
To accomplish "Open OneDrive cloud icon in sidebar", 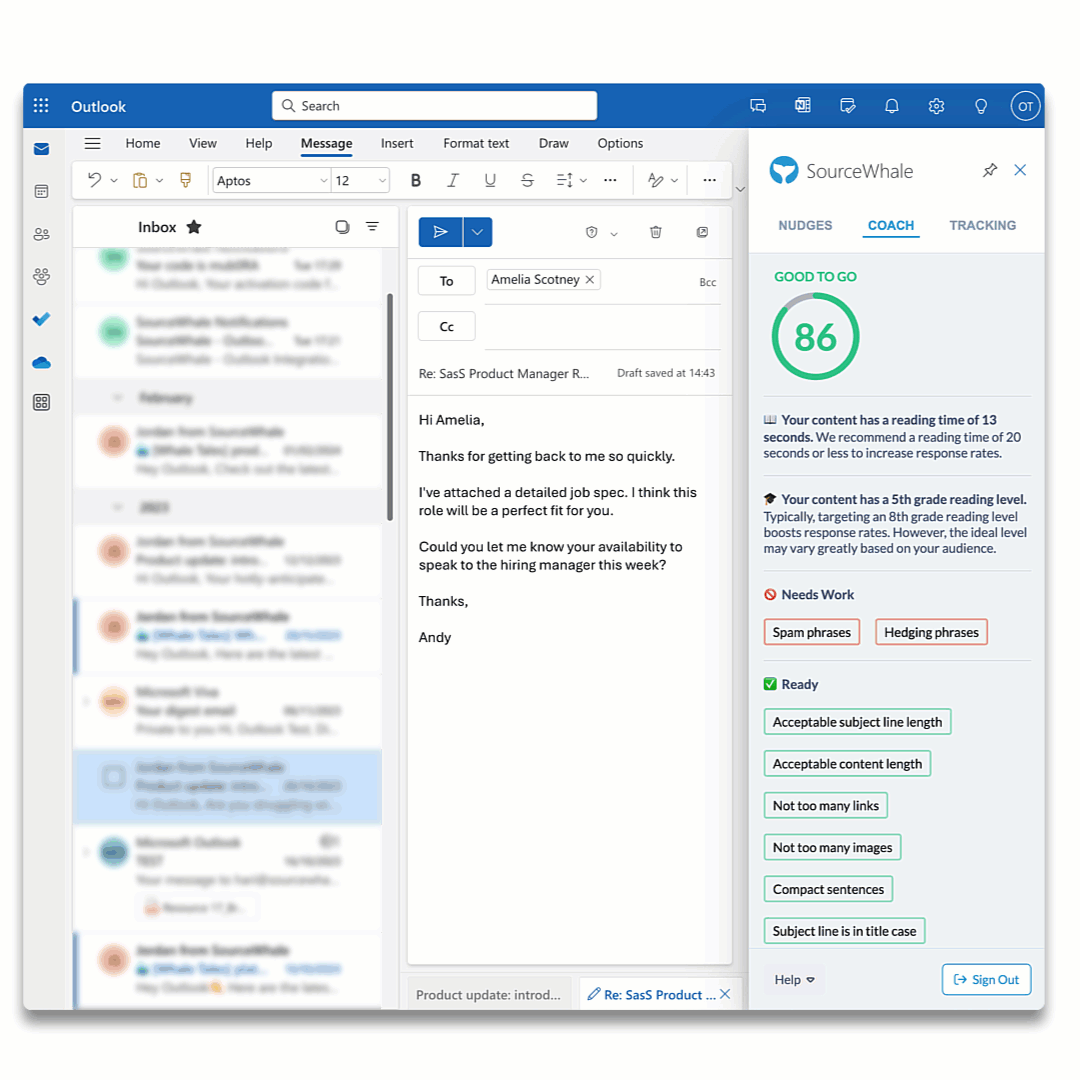I will 41,362.
